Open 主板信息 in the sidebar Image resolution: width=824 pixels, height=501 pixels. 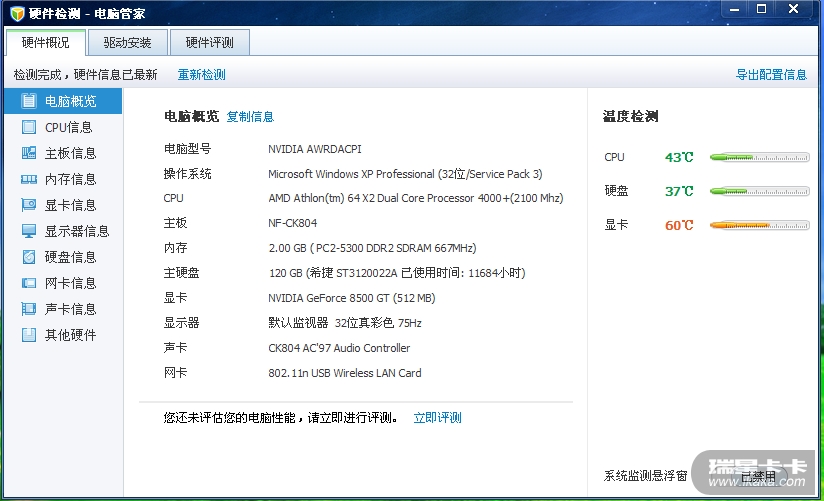point(63,153)
